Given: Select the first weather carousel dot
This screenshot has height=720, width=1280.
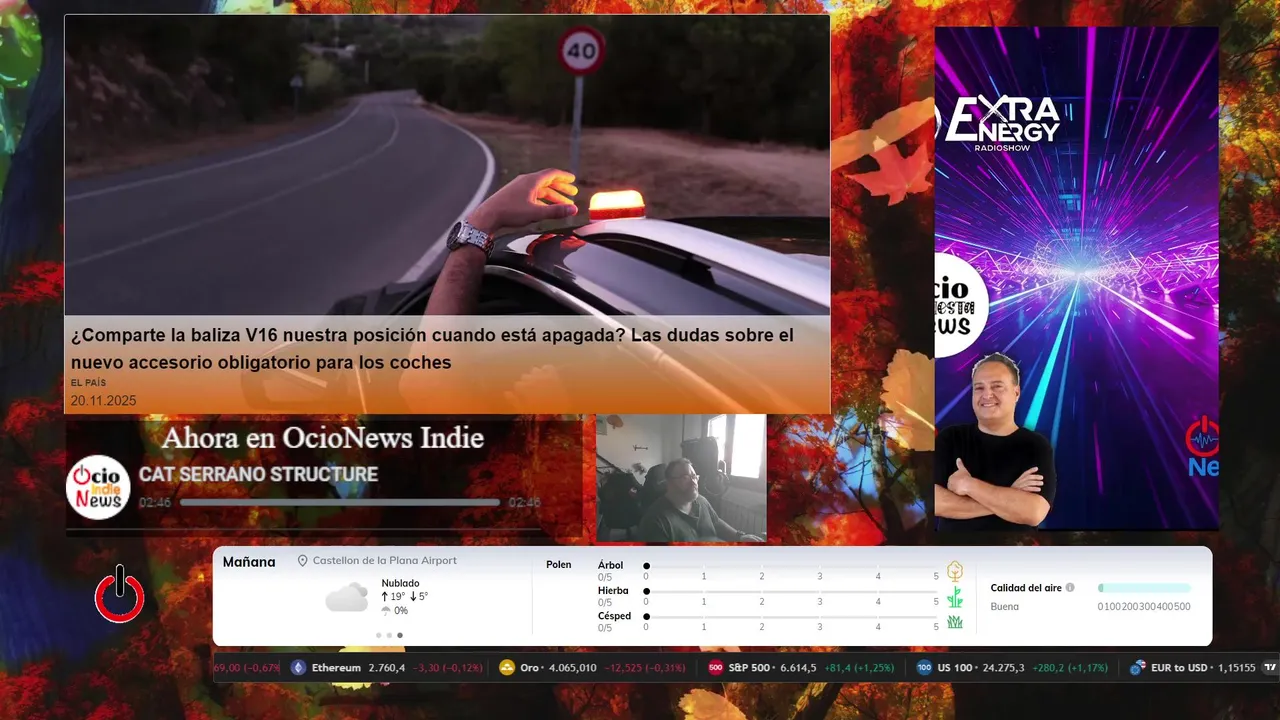Looking at the screenshot, I should coord(378,635).
